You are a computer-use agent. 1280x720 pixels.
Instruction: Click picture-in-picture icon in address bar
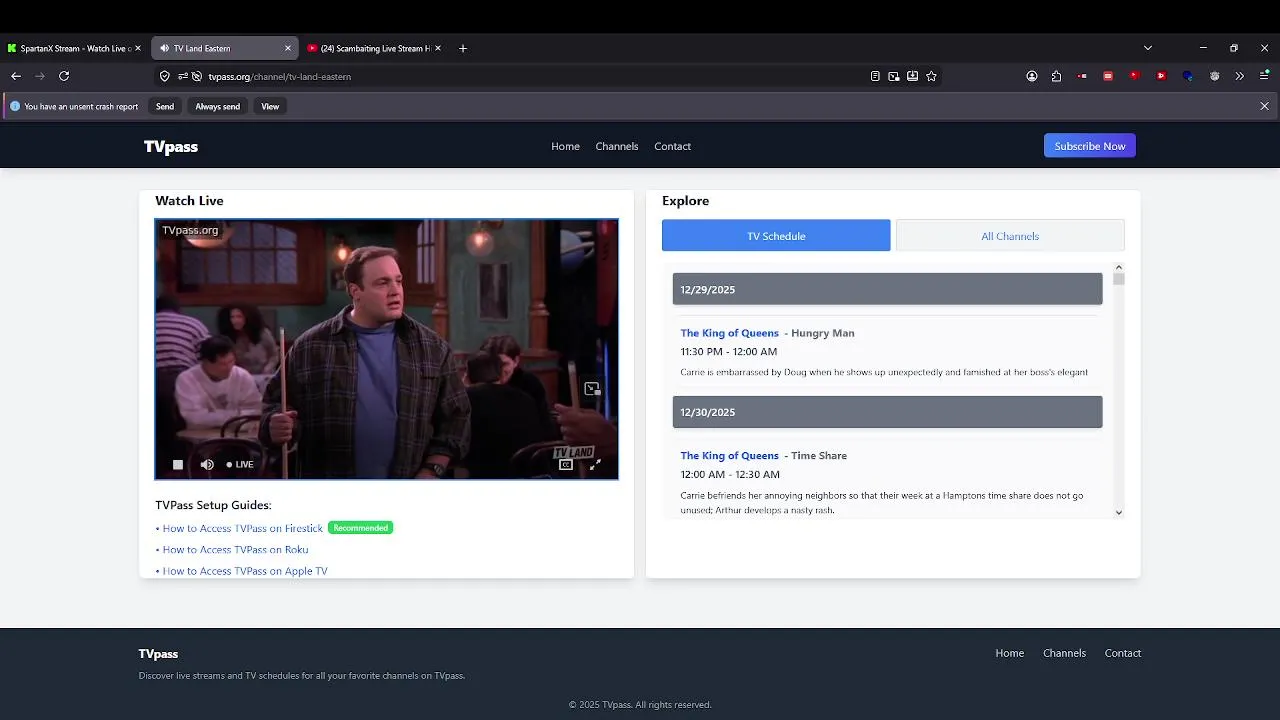click(894, 76)
